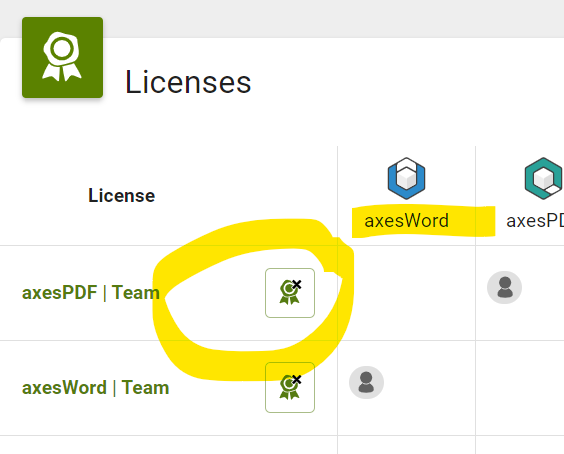The image size is (564, 454).
Task: Click the green Licenses badge icon
Action: click(63, 58)
